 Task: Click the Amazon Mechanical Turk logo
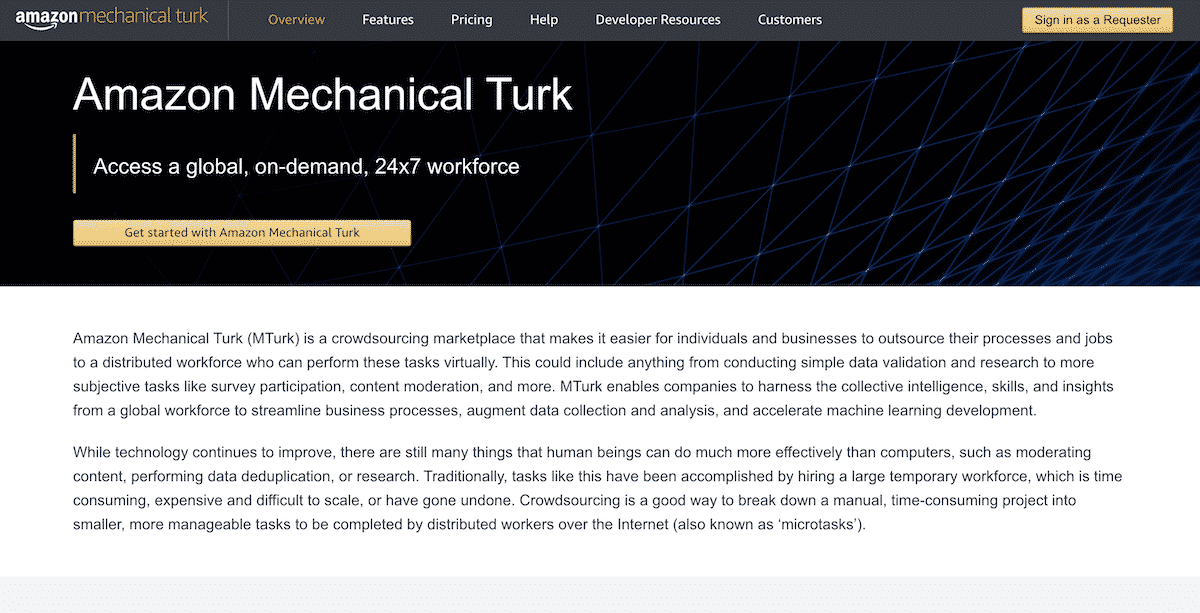click(x=111, y=20)
